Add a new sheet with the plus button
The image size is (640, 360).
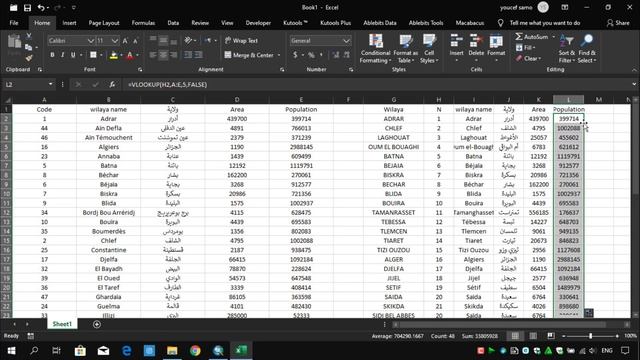point(97,324)
